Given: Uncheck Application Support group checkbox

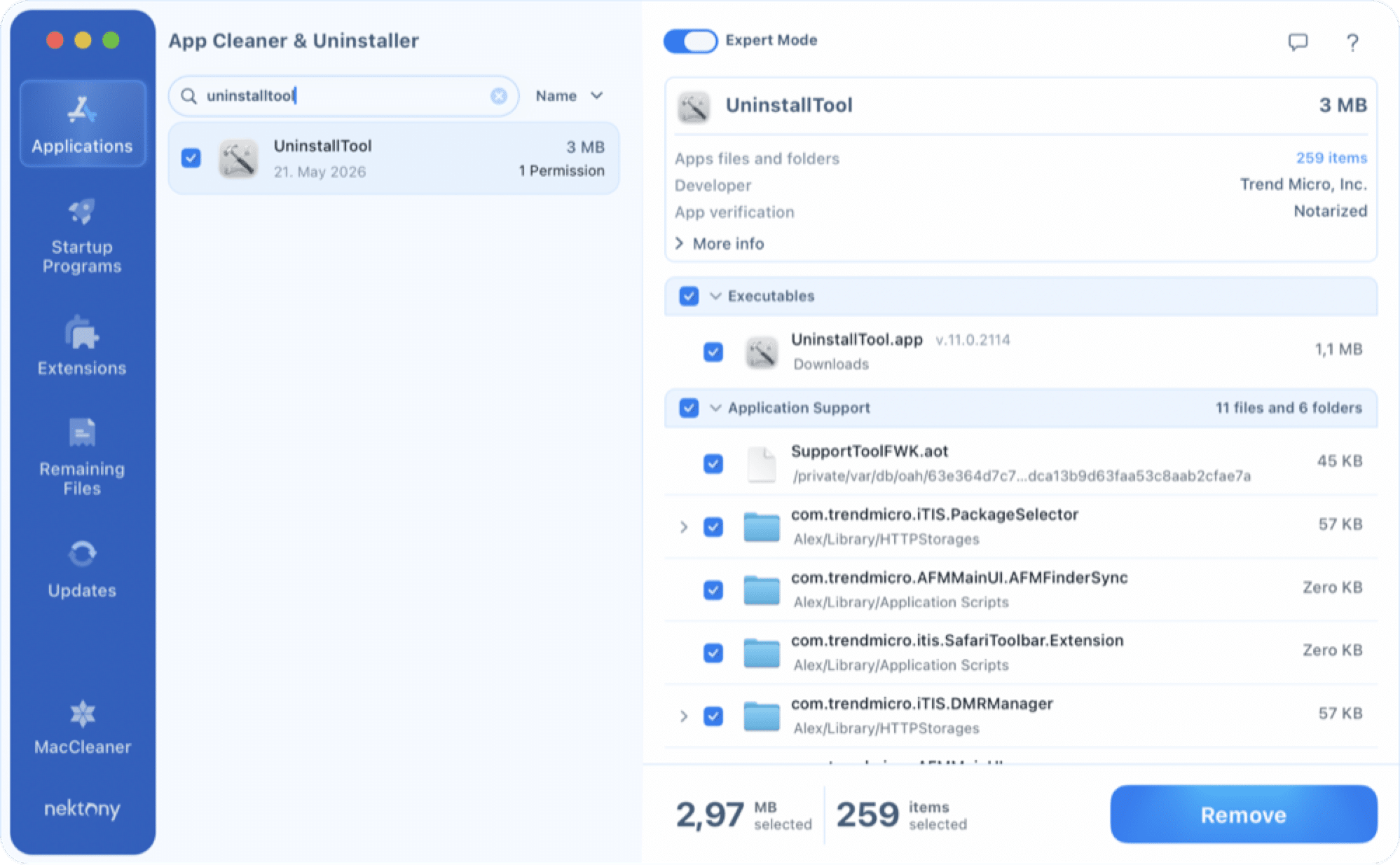Looking at the screenshot, I should point(689,408).
